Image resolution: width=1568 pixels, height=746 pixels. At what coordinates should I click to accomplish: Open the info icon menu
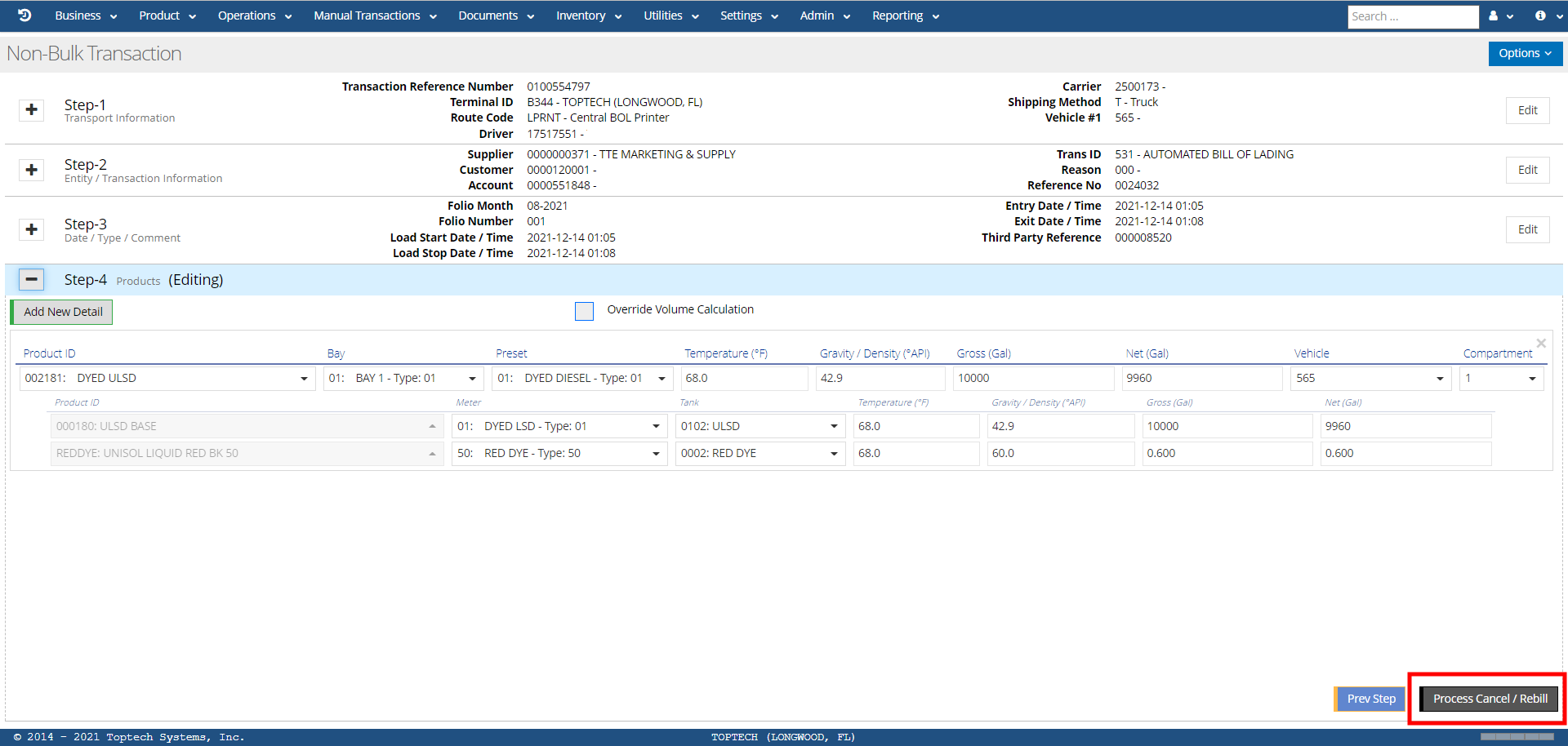tap(1547, 16)
